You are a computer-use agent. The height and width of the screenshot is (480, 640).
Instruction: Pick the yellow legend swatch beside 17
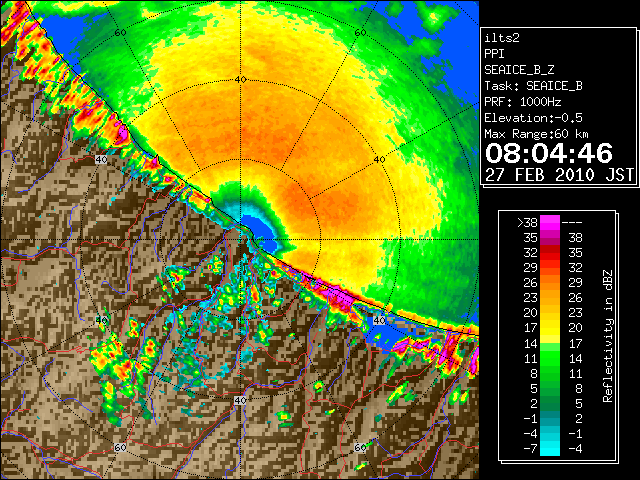pyautogui.click(x=550, y=328)
